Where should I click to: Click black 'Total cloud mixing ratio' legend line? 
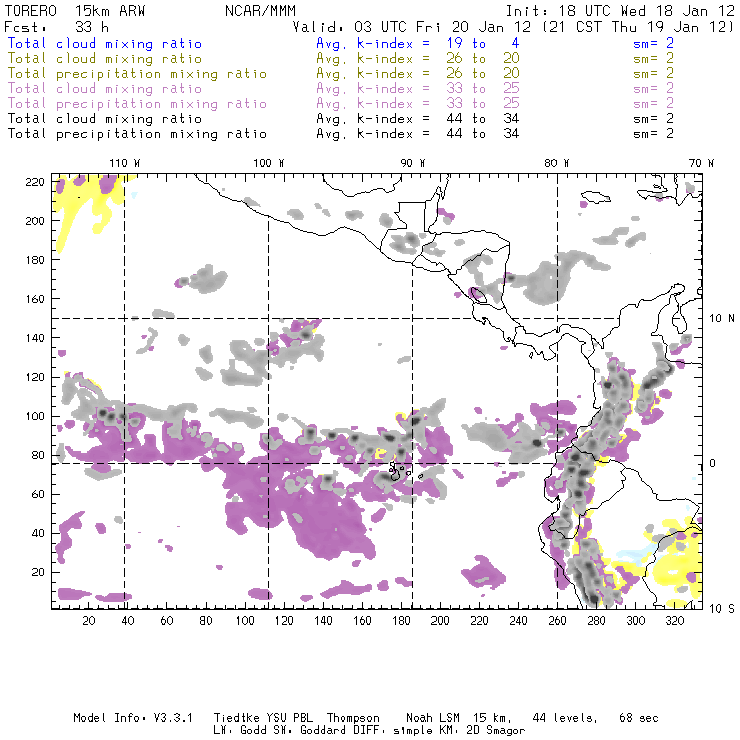(105, 119)
